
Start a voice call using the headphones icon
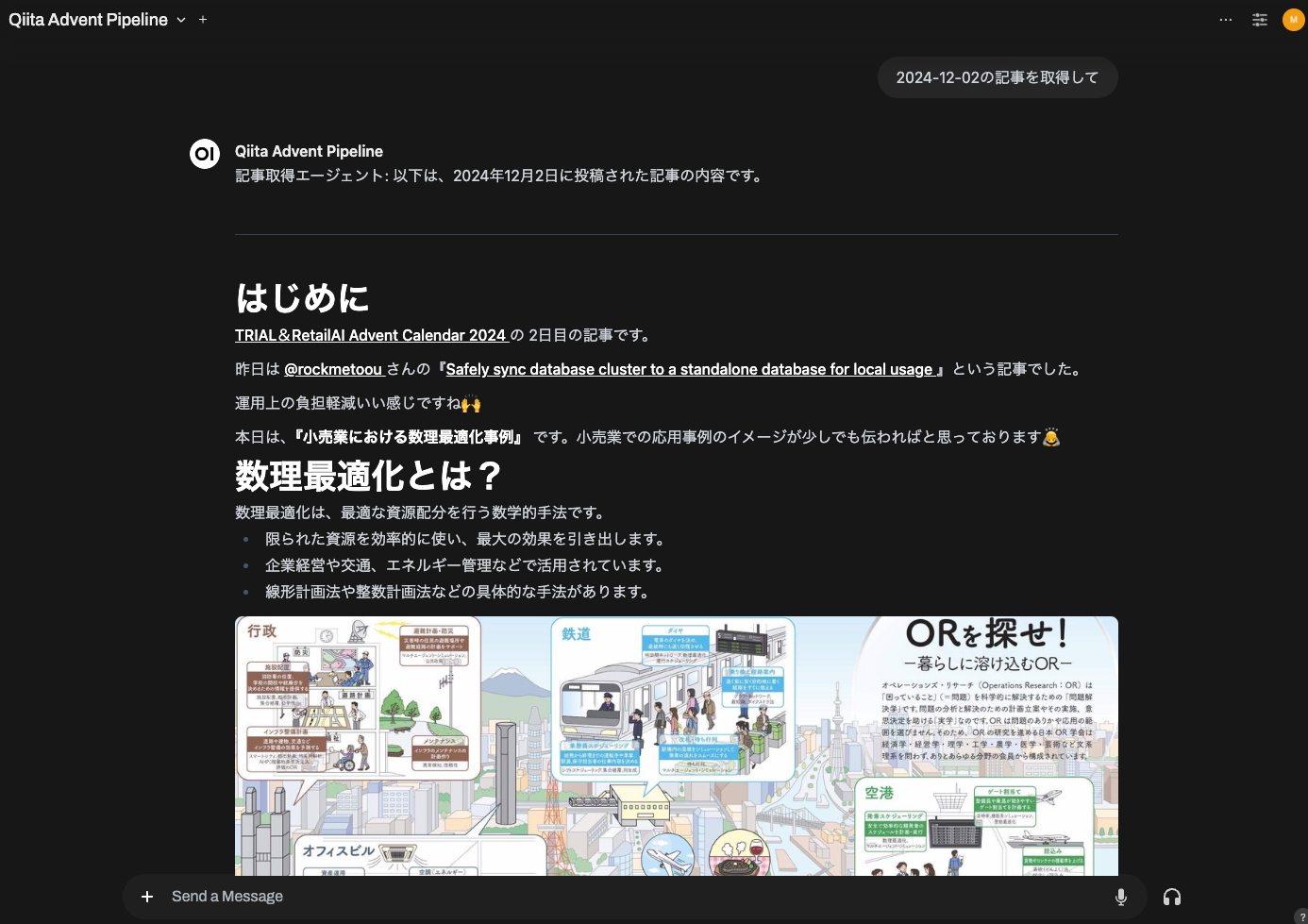coord(1171,896)
